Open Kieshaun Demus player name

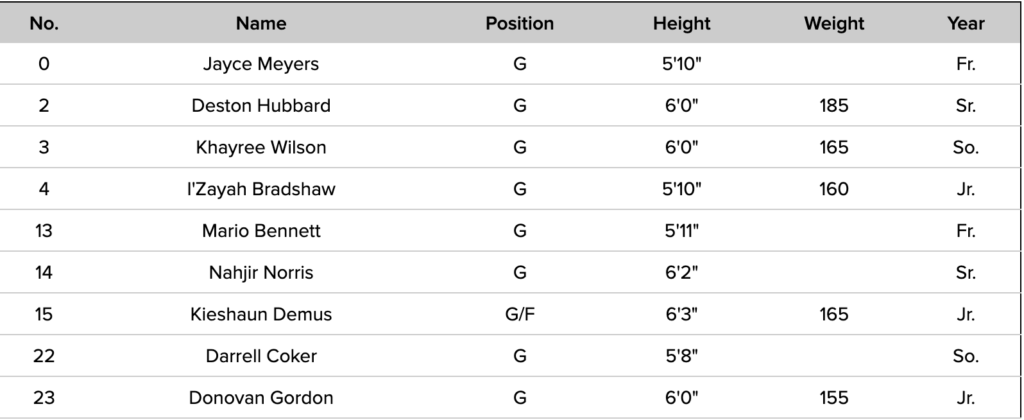[x=261, y=315]
